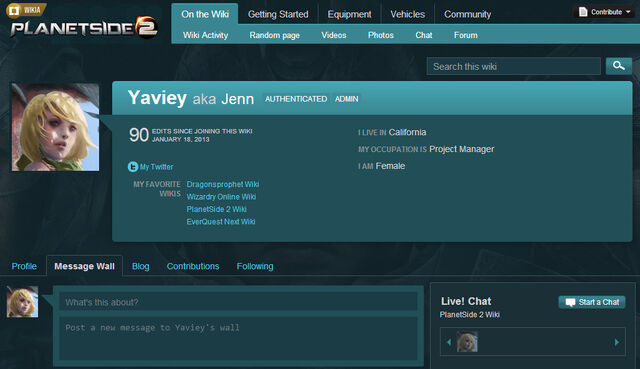Open a Random page
This screenshot has height=369, width=640.
(275, 35)
